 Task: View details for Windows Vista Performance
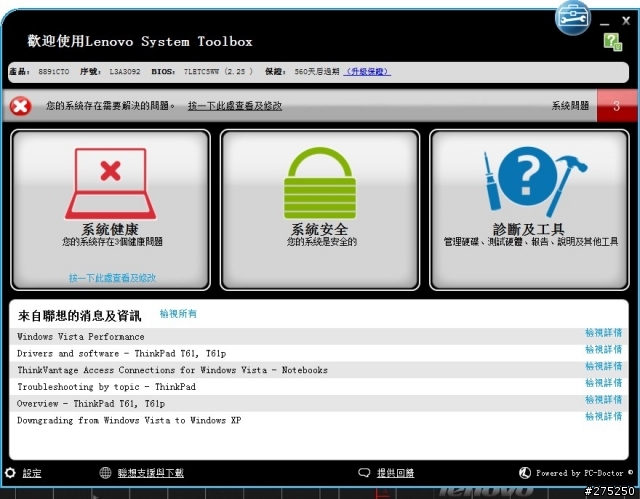click(603, 333)
